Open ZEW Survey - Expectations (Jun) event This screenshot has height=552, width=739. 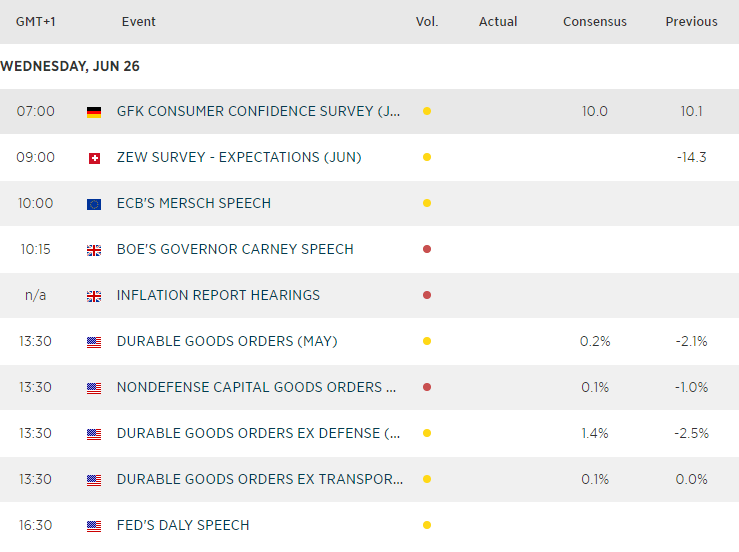pos(239,157)
